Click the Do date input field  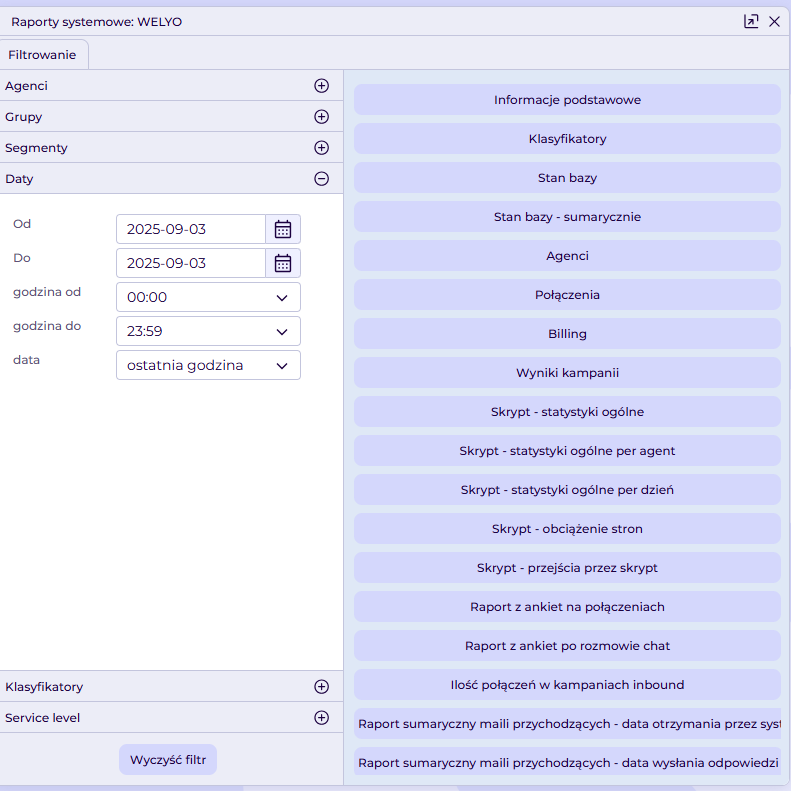pyautogui.click(x=191, y=263)
